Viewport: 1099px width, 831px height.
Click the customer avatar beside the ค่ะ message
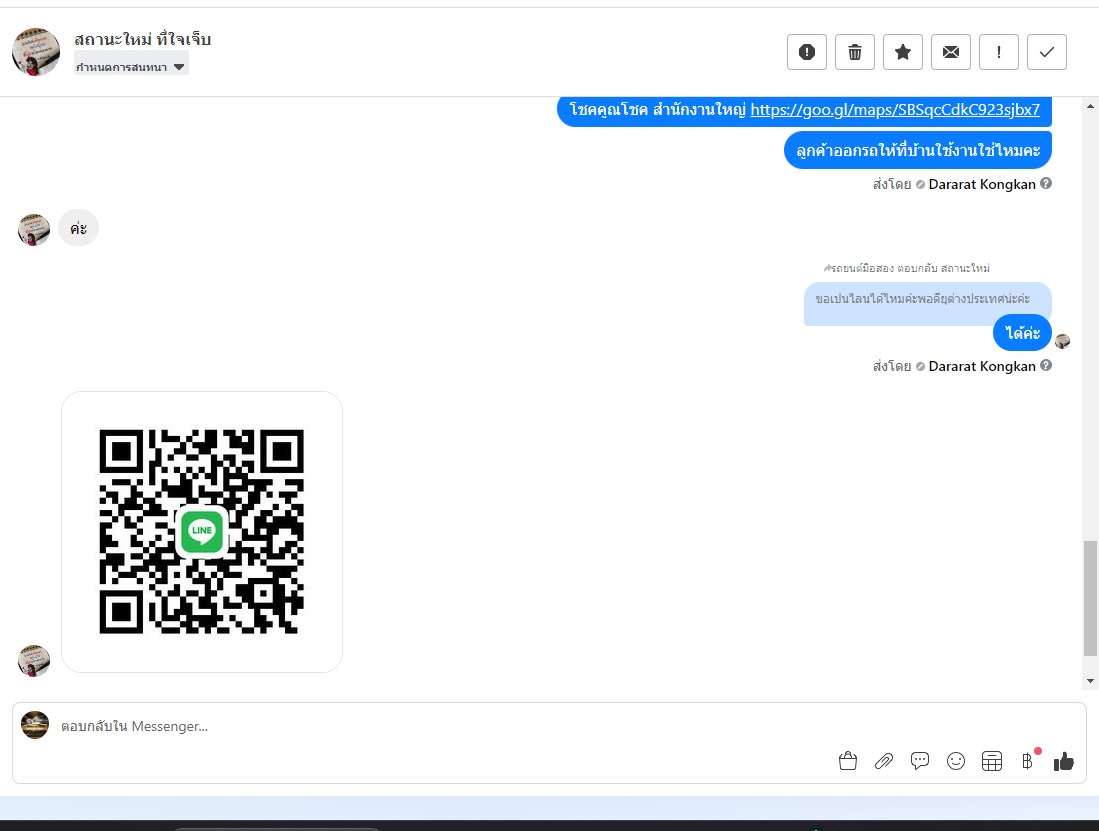coord(34,230)
